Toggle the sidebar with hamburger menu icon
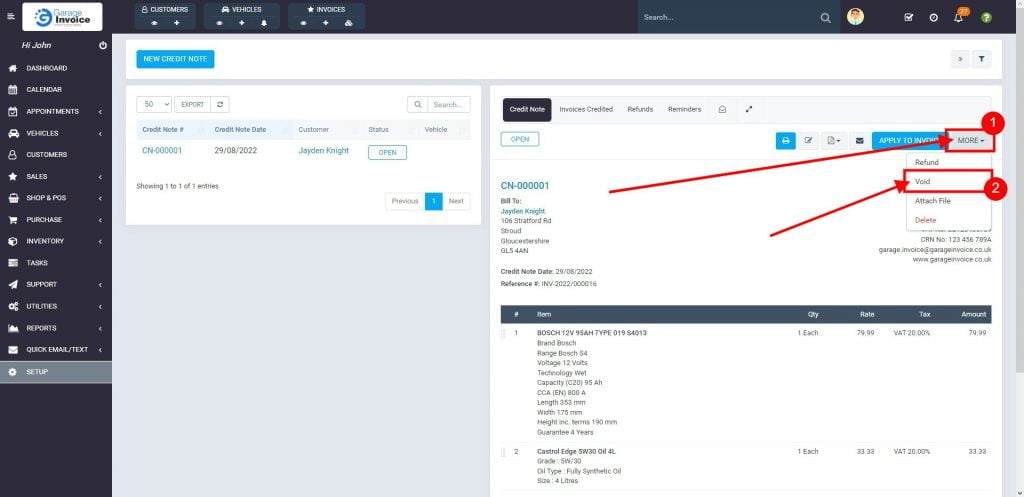This screenshot has height=497, width=1024. pyautogui.click(x=11, y=17)
